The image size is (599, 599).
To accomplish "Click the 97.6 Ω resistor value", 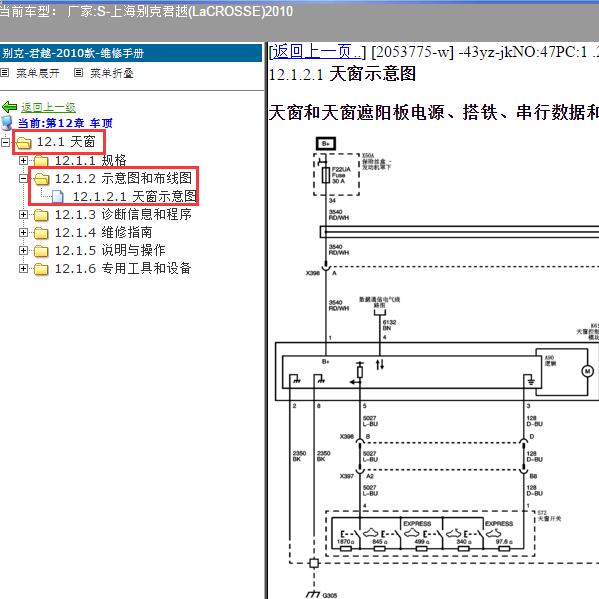I will 504,542.
